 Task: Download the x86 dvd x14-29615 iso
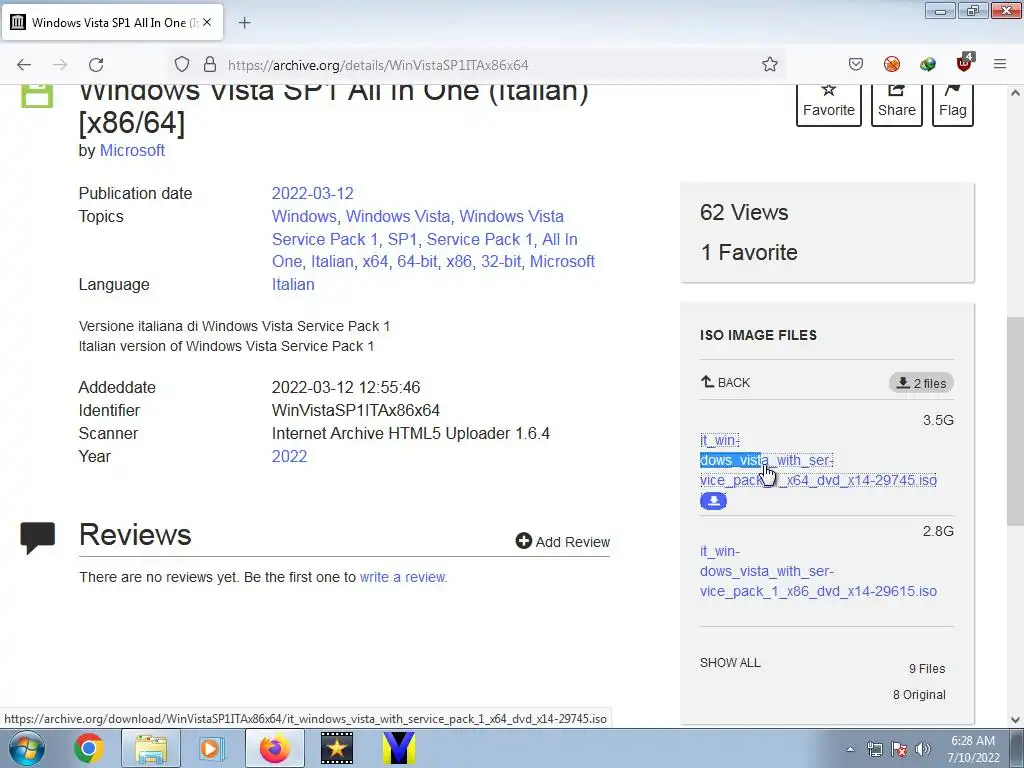818,571
